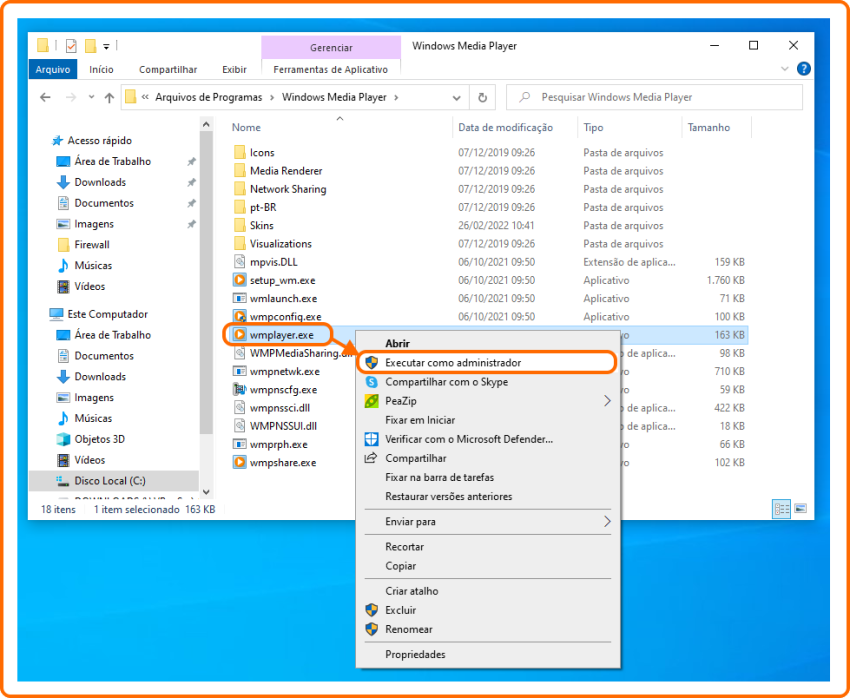Viewport: 850px width, 698px height.
Task: Click the Skype icon in context menu
Action: pos(371,382)
